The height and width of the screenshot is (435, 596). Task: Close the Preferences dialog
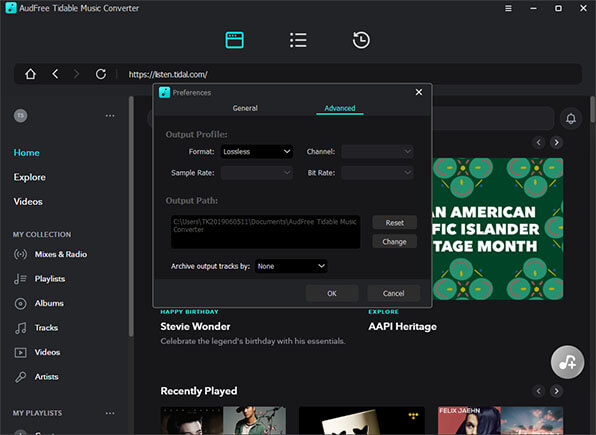tap(419, 92)
